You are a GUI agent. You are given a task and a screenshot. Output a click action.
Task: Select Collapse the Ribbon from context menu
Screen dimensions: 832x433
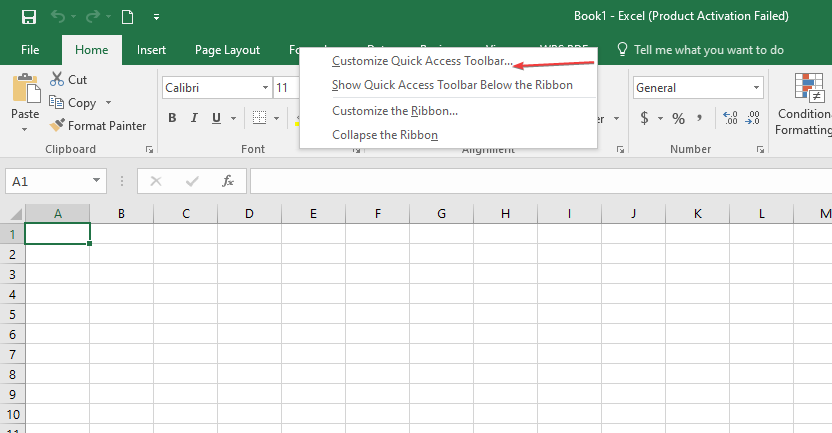pyautogui.click(x=385, y=135)
